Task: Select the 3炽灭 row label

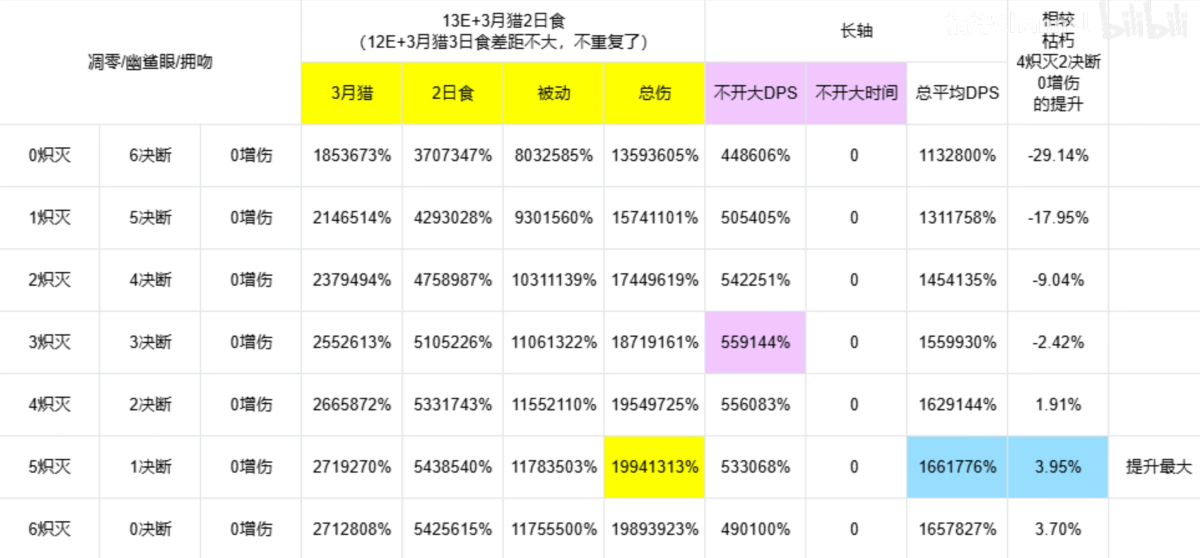Action: point(50,342)
